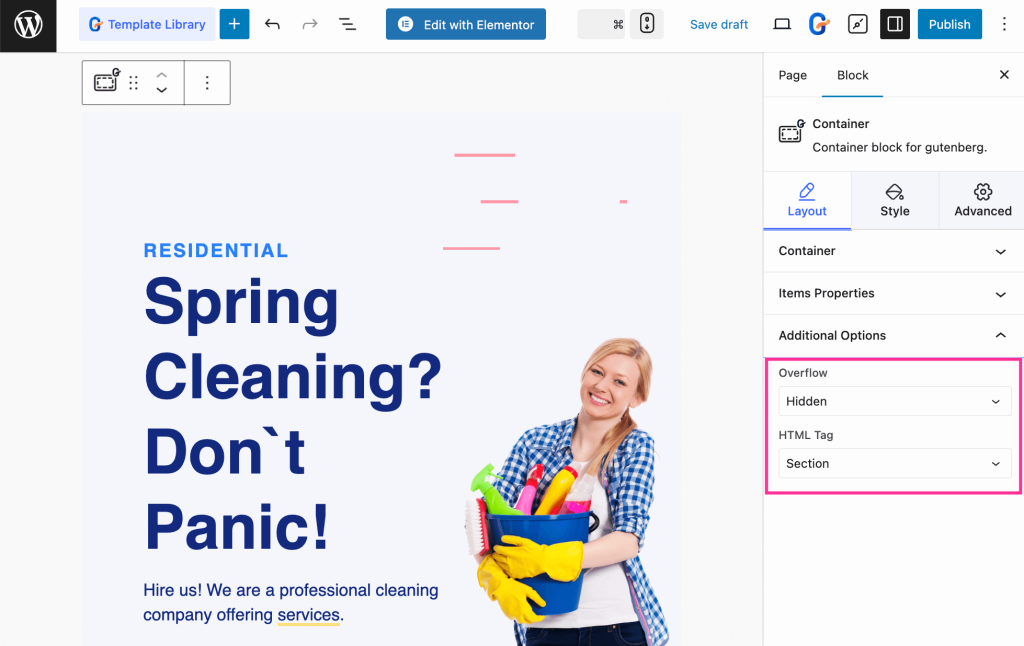The height and width of the screenshot is (646, 1024).
Task: Select the Container block icon in block toolbar
Action: point(105,82)
